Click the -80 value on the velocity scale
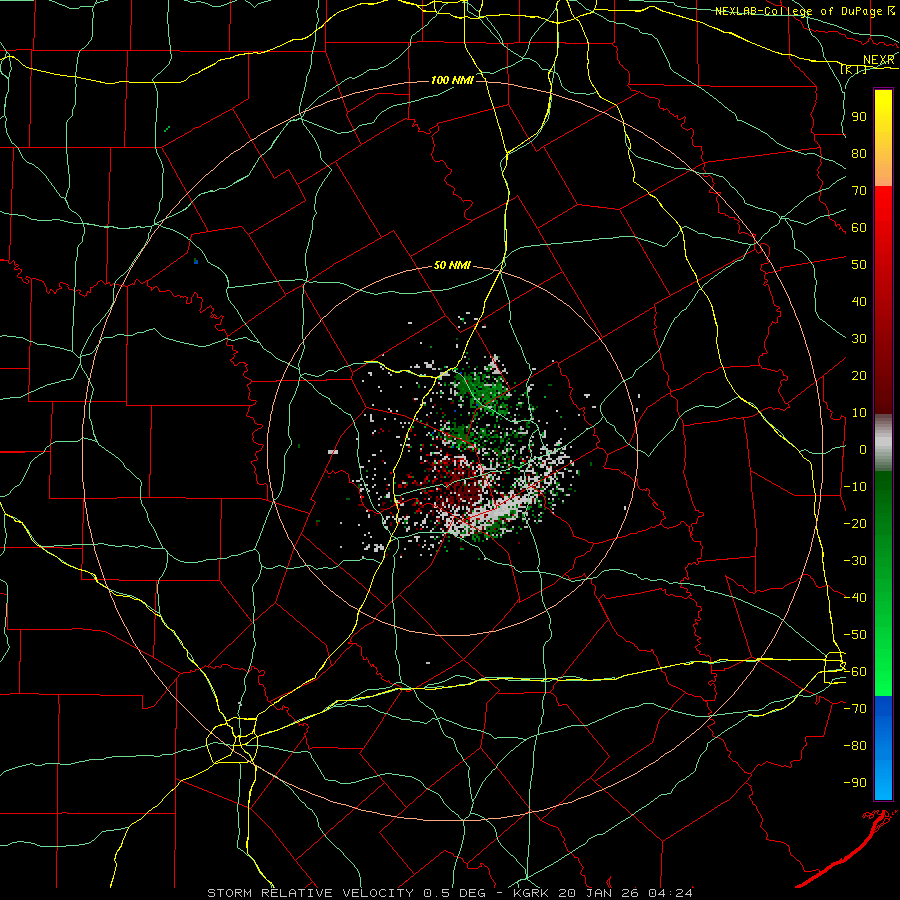Viewport: 900px width, 900px height. click(x=855, y=746)
